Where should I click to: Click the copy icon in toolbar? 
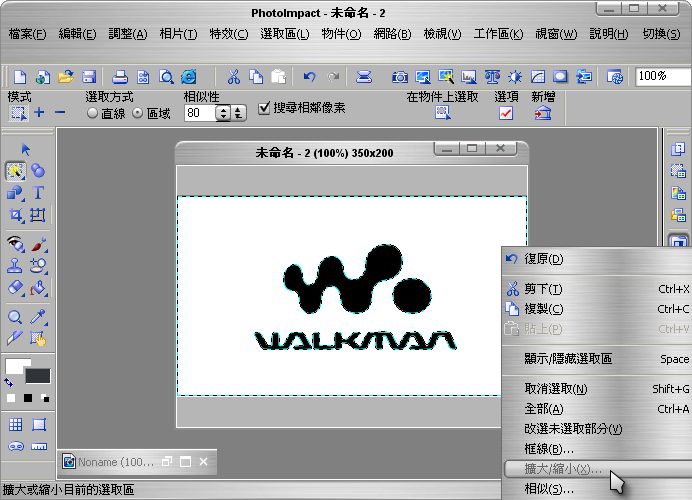click(x=256, y=77)
